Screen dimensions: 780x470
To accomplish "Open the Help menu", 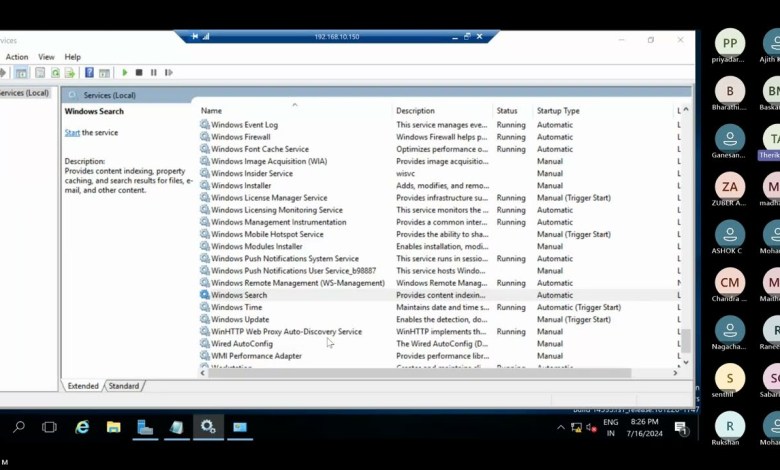I will (x=73, y=57).
